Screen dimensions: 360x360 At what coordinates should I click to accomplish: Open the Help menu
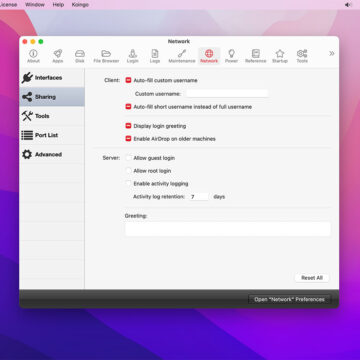[x=58, y=5]
